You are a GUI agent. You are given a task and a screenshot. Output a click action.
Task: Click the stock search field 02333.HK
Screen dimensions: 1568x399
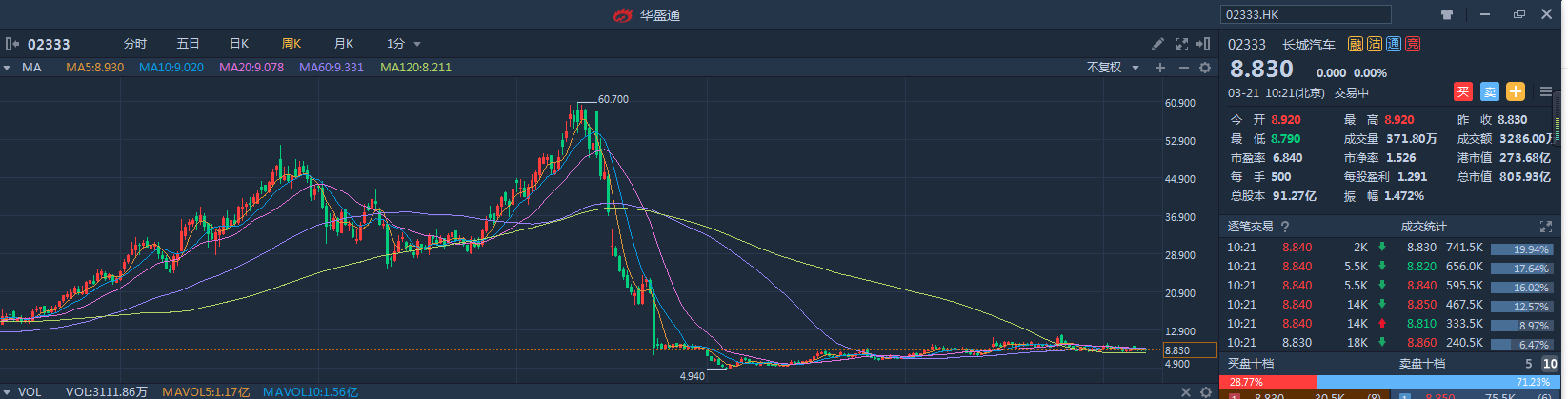1306,14
